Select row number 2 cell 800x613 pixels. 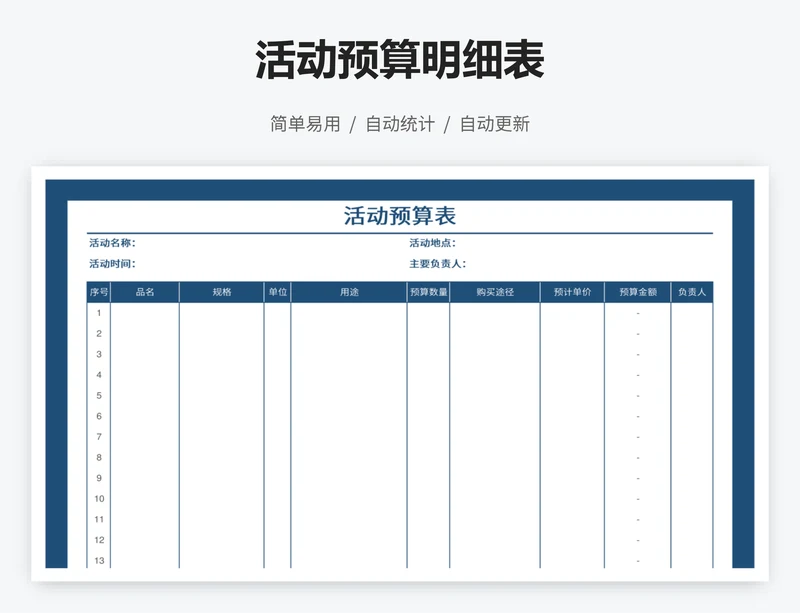[x=99, y=334]
